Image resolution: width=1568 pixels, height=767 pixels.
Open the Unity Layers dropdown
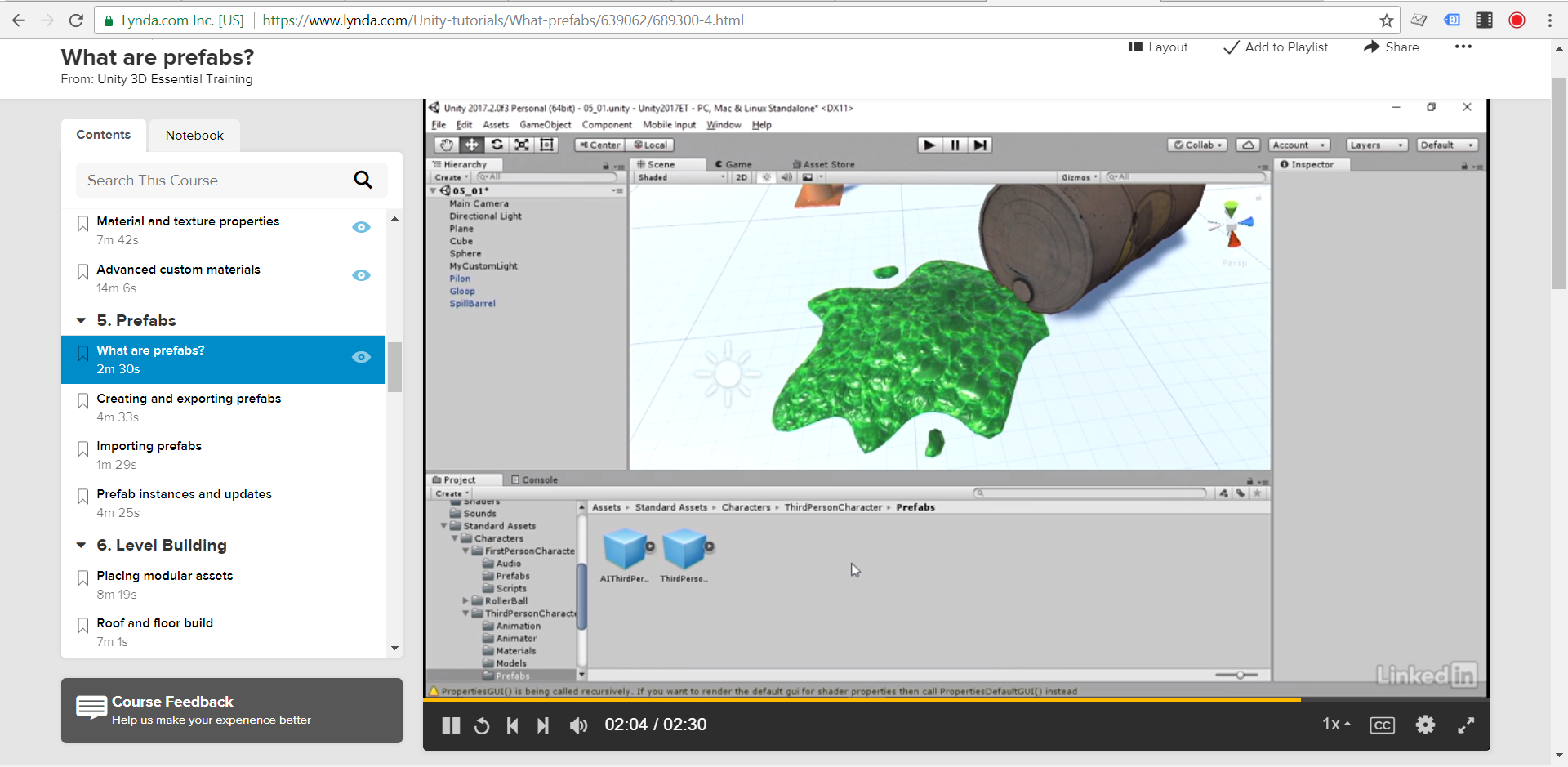[x=1377, y=145]
